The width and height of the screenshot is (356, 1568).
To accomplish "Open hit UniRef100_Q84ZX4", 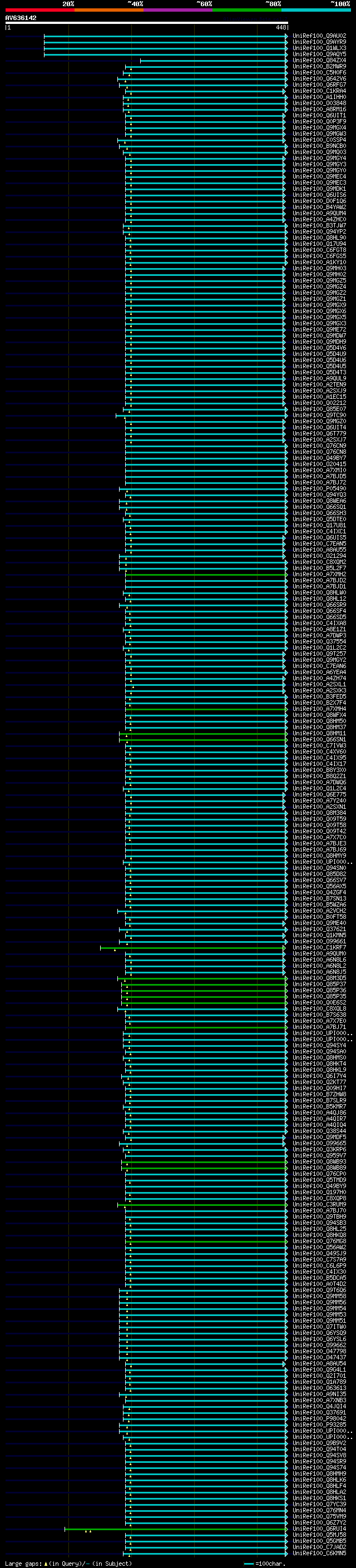I will pyautogui.click(x=319, y=60).
